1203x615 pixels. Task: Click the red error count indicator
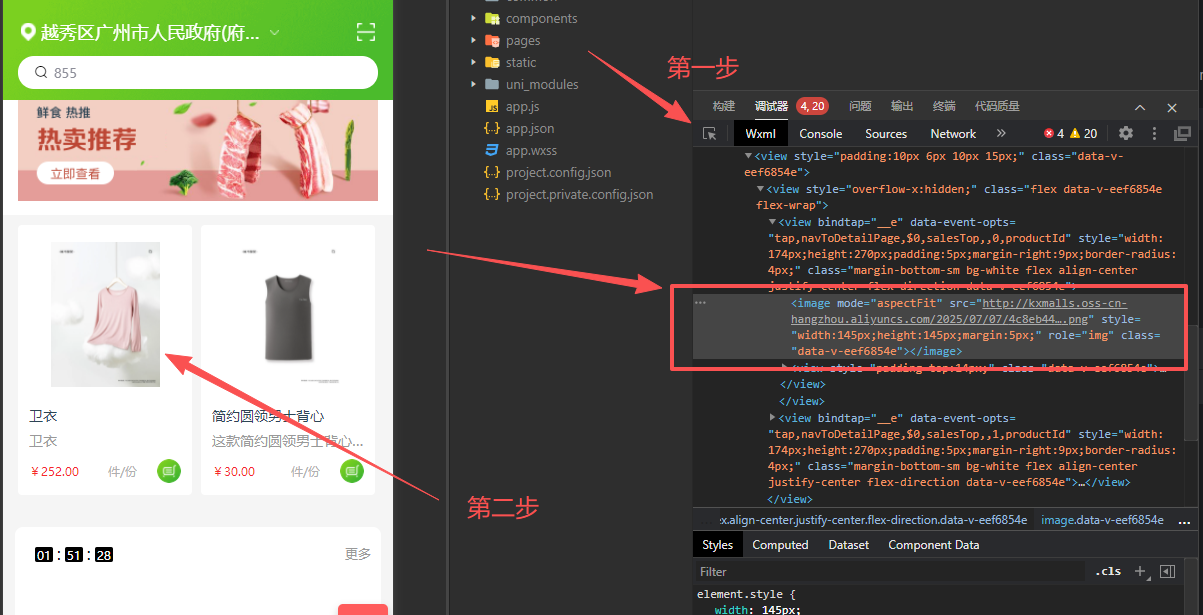tap(1054, 133)
